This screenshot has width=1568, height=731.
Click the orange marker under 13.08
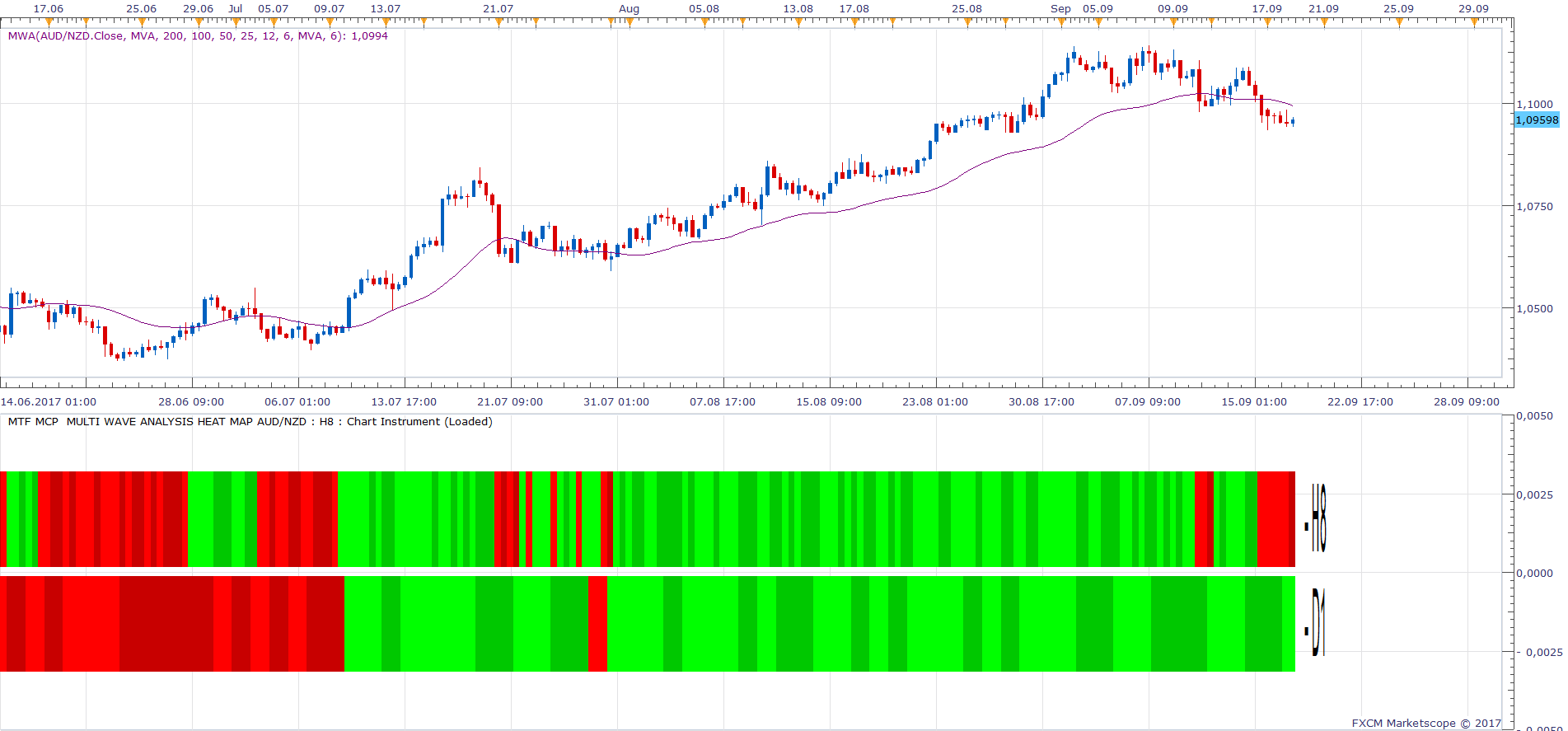pos(798,22)
